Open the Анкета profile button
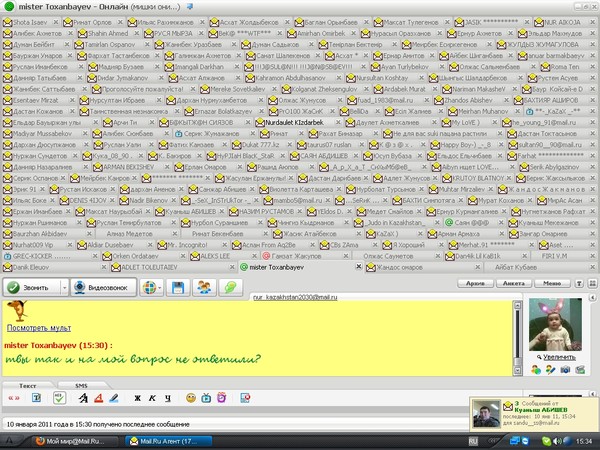This screenshot has height=450, width=600. (514, 283)
